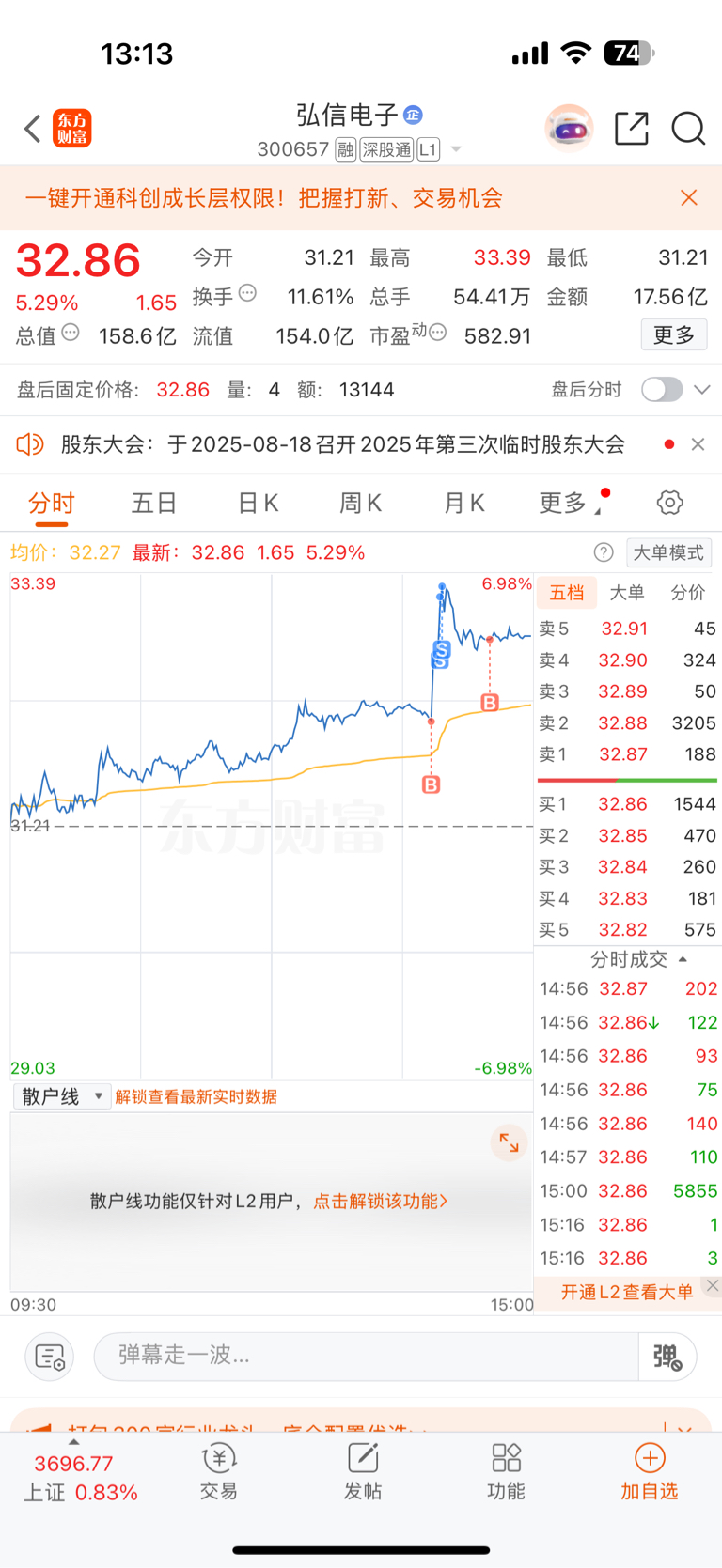The width and height of the screenshot is (722, 1568).
Task: Expand the arrow beside L1 tag
Action: coord(456,149)
